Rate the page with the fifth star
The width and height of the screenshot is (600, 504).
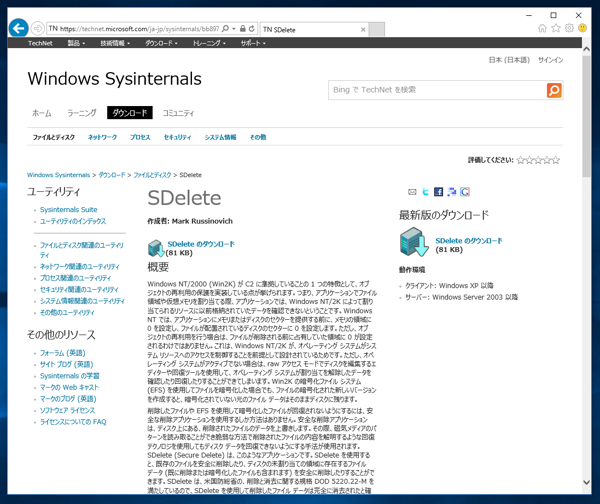click(x=556, y=160)
